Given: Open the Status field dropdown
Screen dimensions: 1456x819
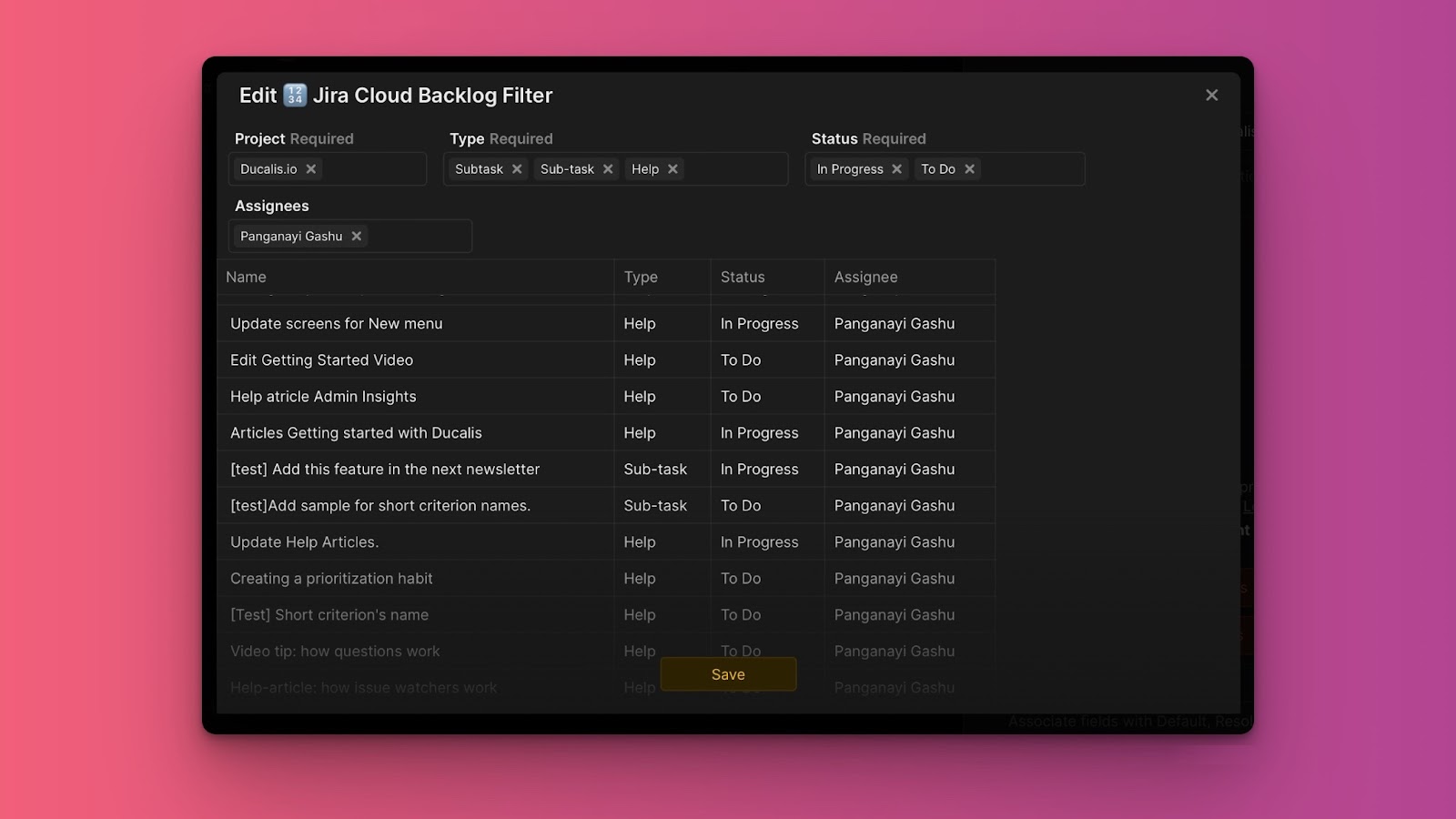Looking at the screenshot, I should pos(945,169).
